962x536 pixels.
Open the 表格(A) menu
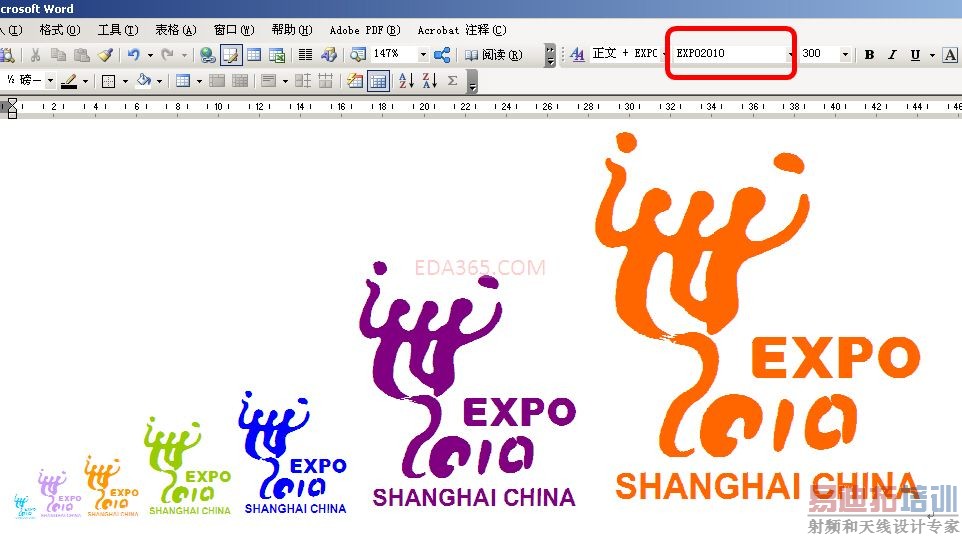pos(175,29)
